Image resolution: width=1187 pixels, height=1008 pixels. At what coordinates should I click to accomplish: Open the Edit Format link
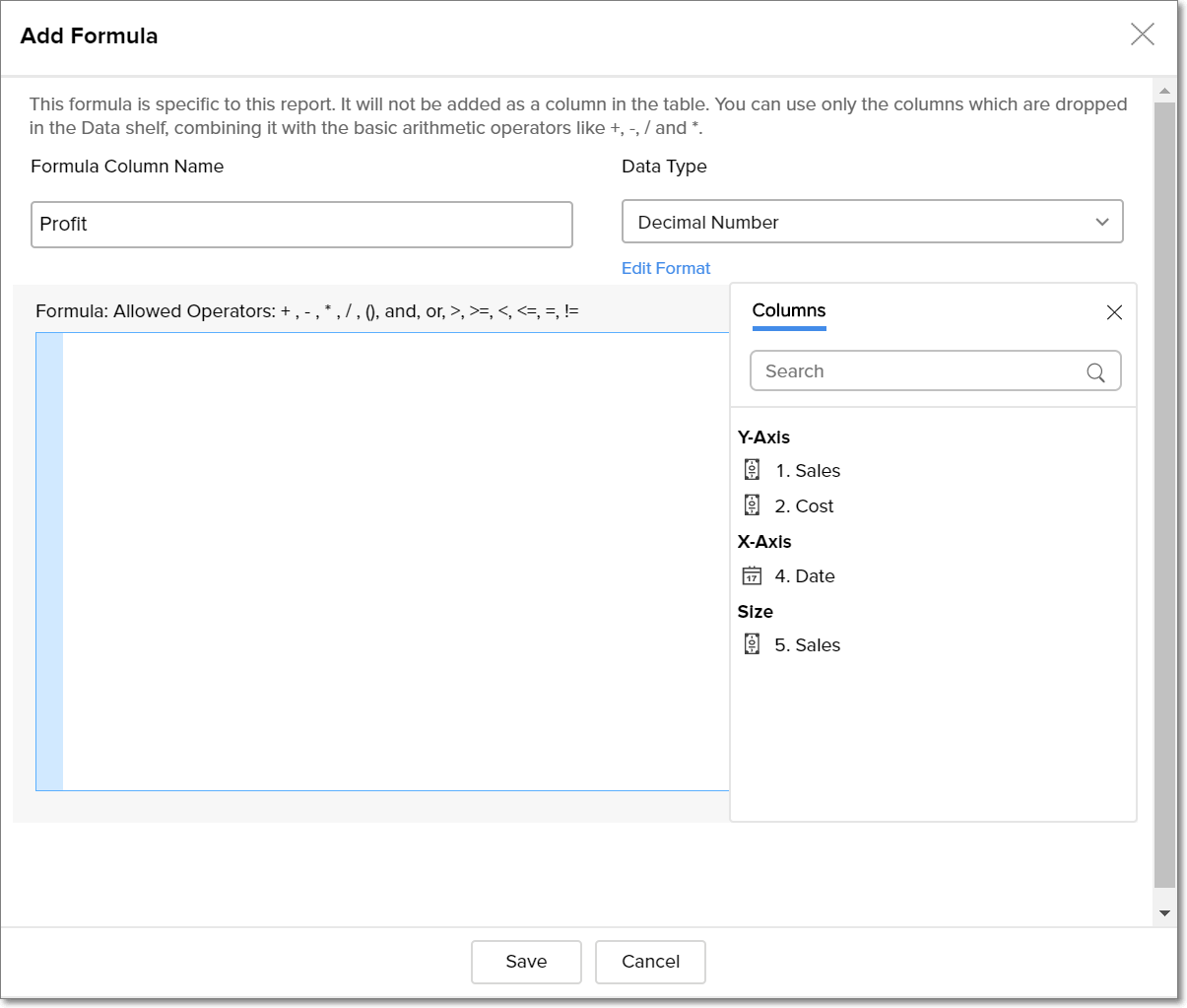(666, 268)
